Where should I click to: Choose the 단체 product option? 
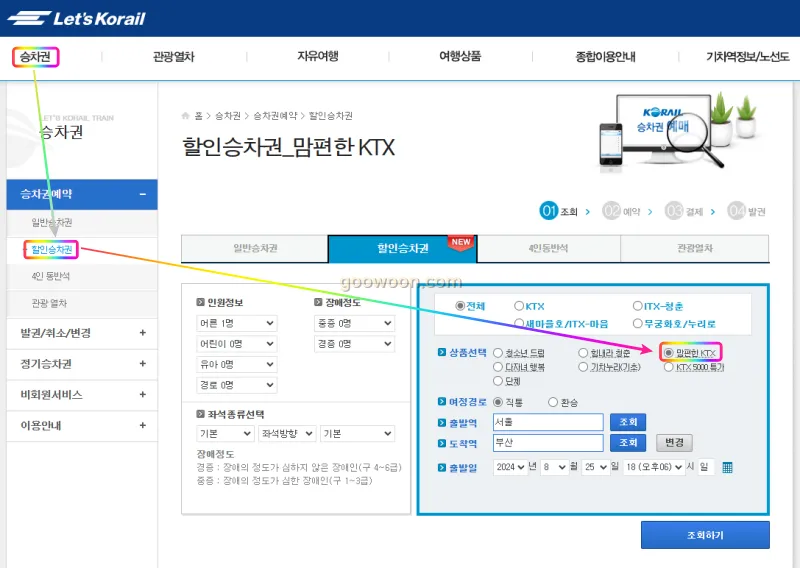[x=498, y=381]
